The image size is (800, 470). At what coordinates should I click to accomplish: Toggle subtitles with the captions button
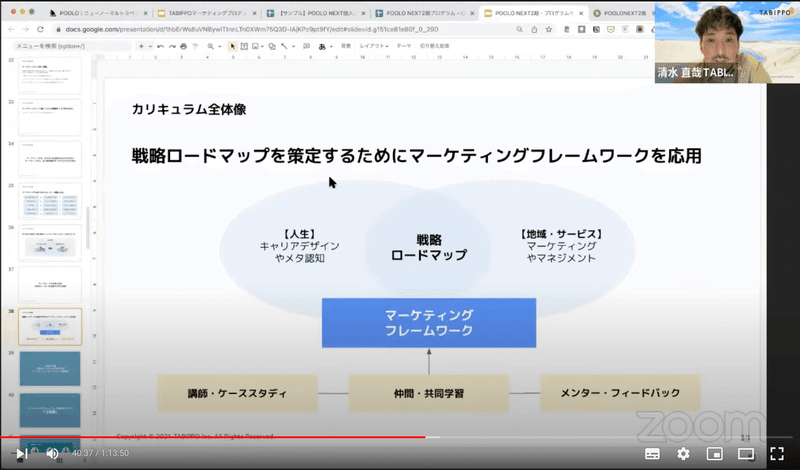(652, 453)
